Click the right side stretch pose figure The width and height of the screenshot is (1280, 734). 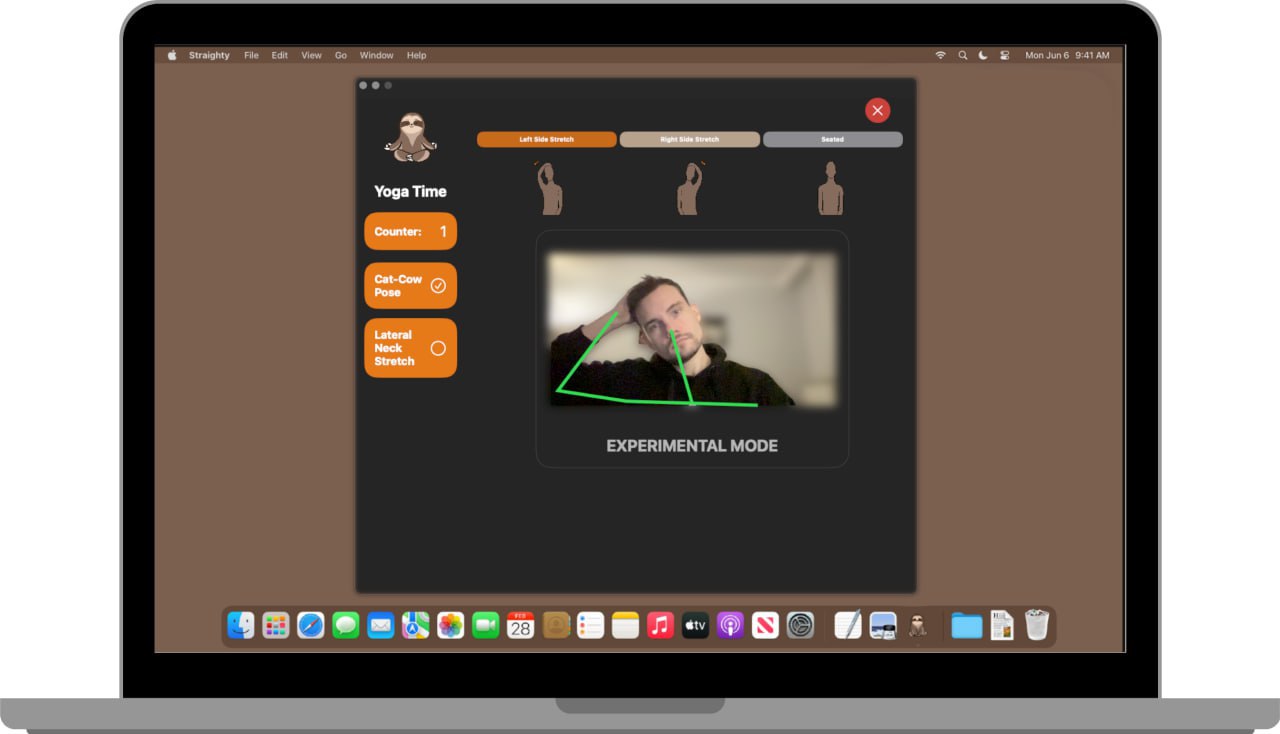click(690, 188)
